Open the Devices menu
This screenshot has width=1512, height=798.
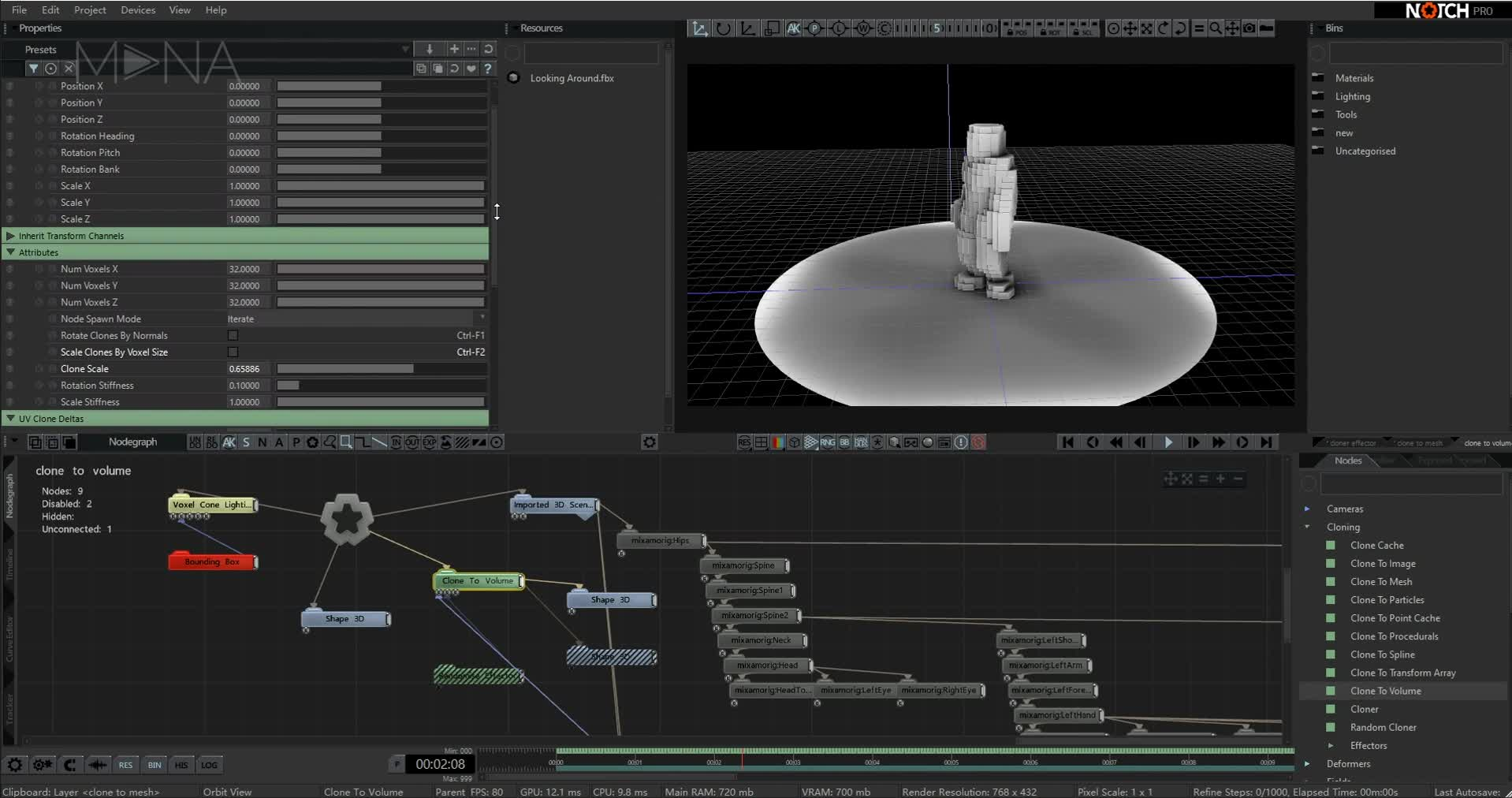pos(138,9)
